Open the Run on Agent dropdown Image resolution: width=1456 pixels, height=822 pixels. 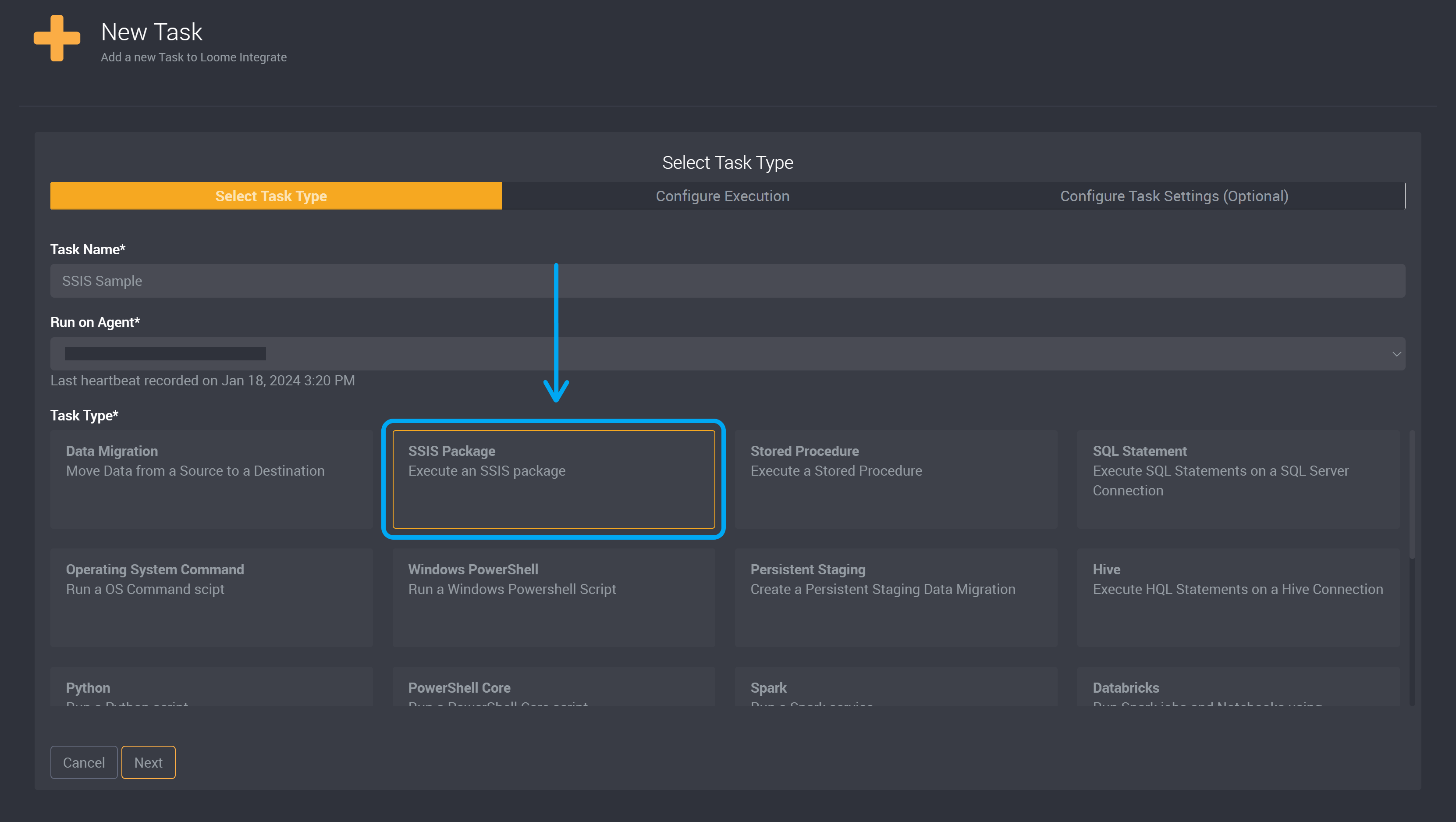[728, 354]
